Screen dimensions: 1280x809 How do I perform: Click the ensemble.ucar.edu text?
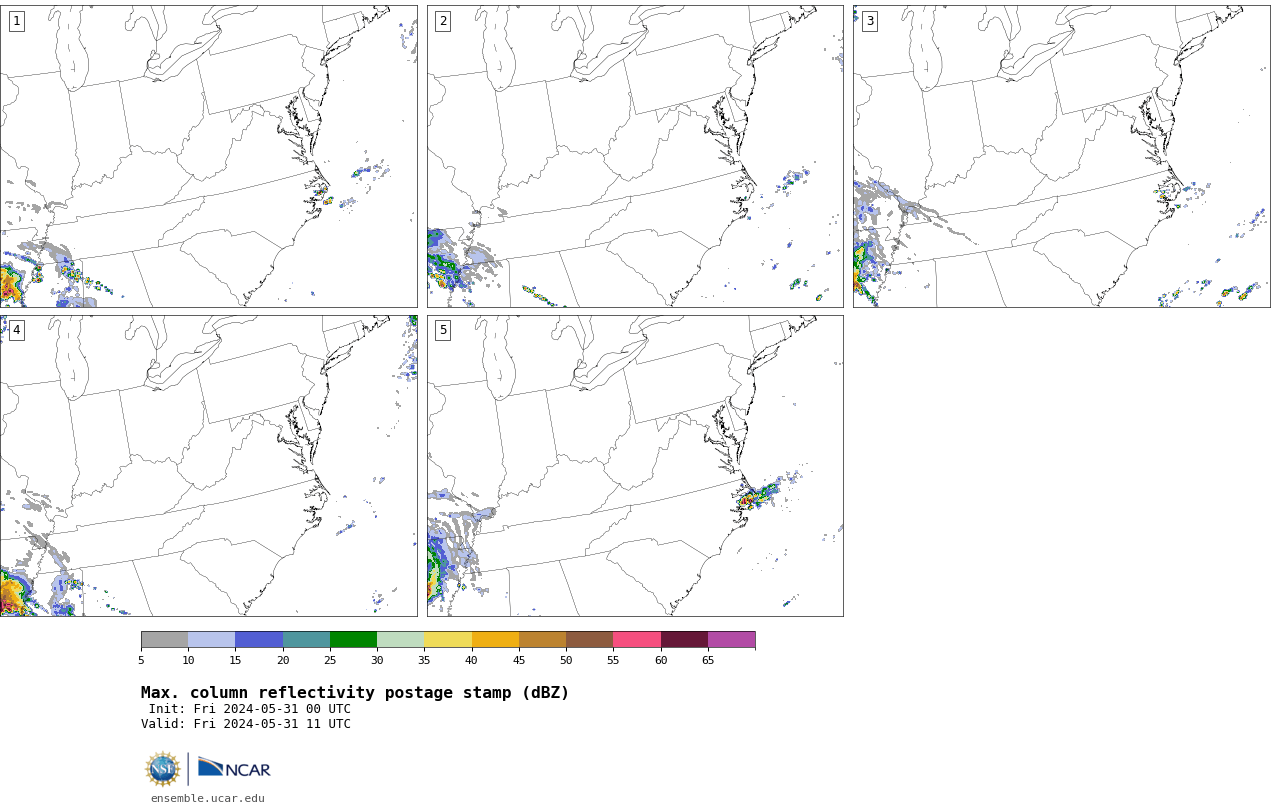(208, 798)
